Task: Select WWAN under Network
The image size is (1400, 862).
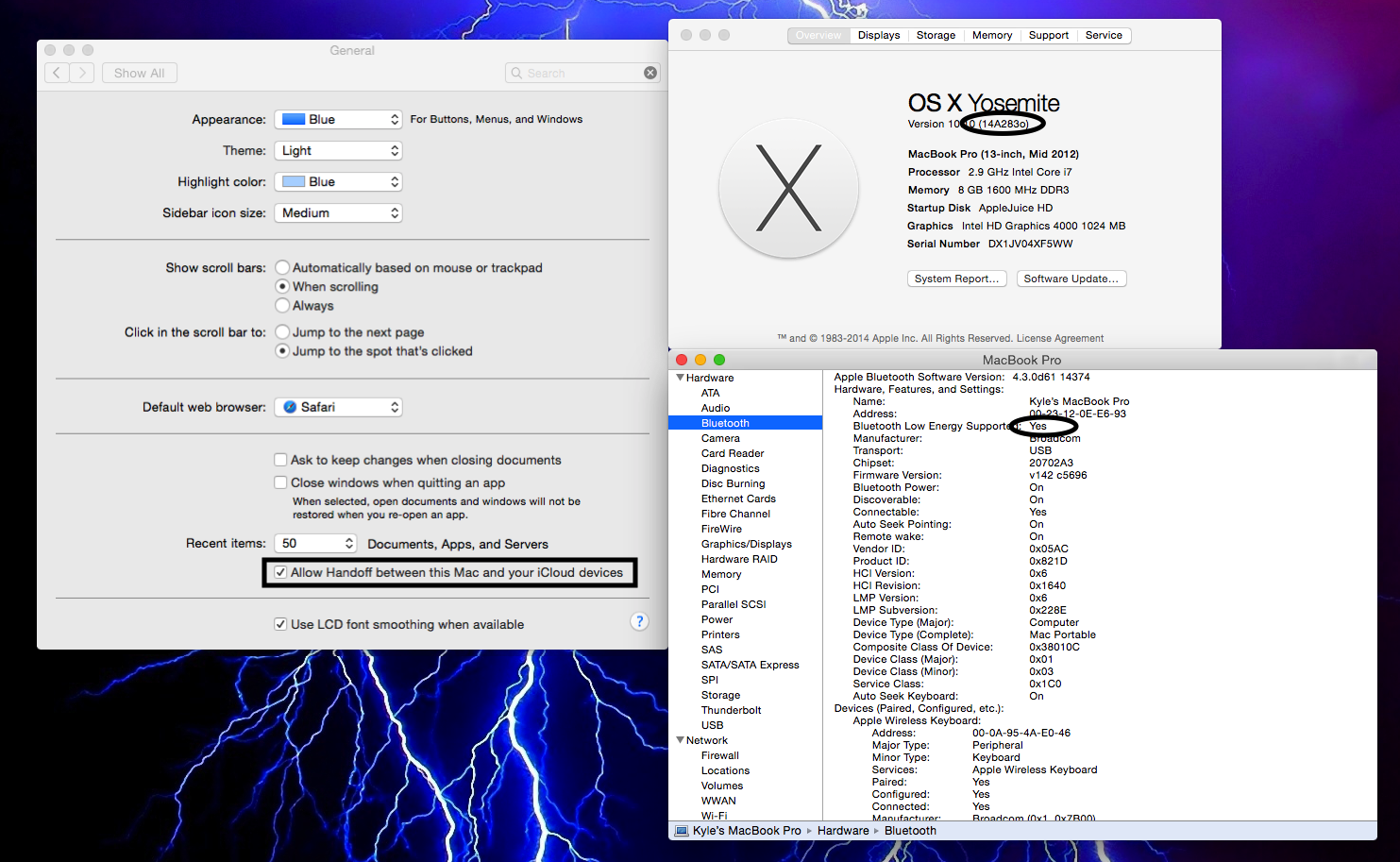Action: 718,801
